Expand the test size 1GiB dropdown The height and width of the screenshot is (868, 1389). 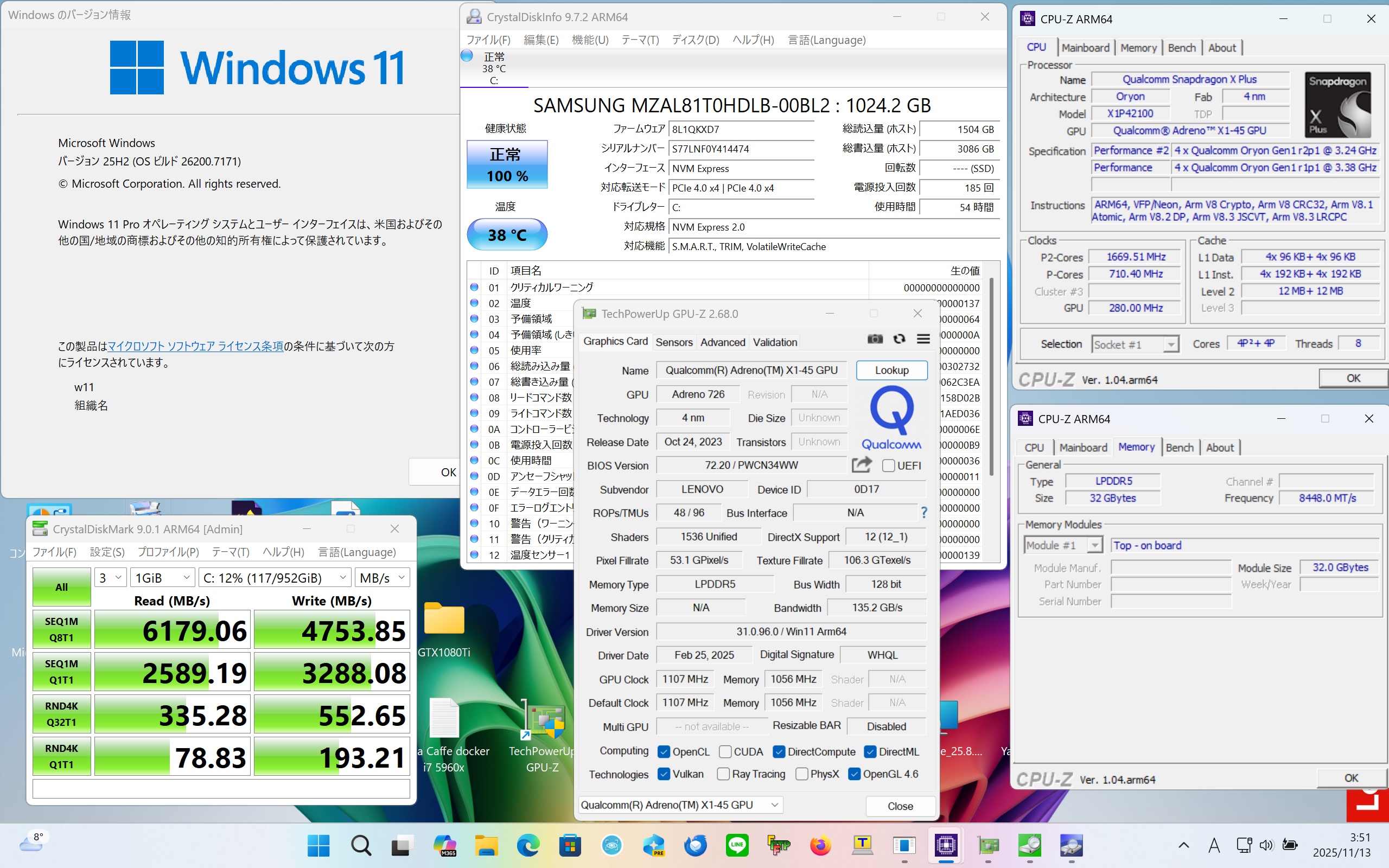pos(162,578)
